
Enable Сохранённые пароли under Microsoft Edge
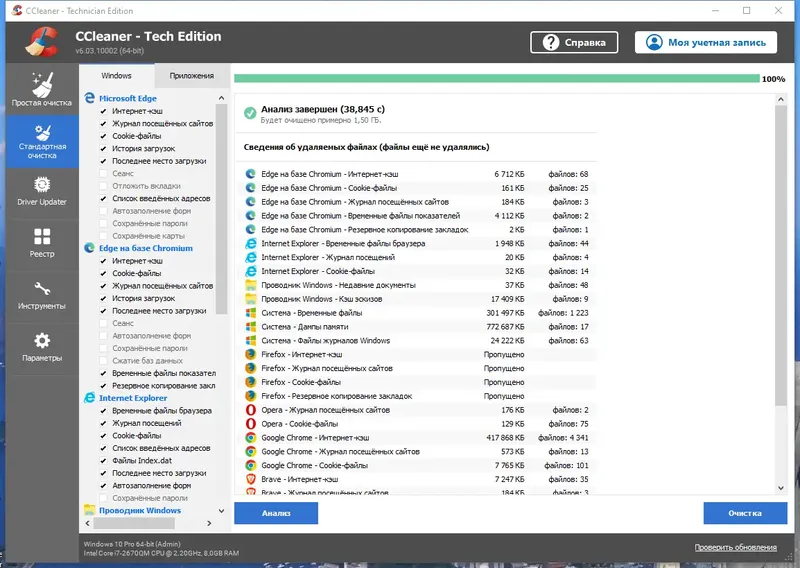point(104,224)
